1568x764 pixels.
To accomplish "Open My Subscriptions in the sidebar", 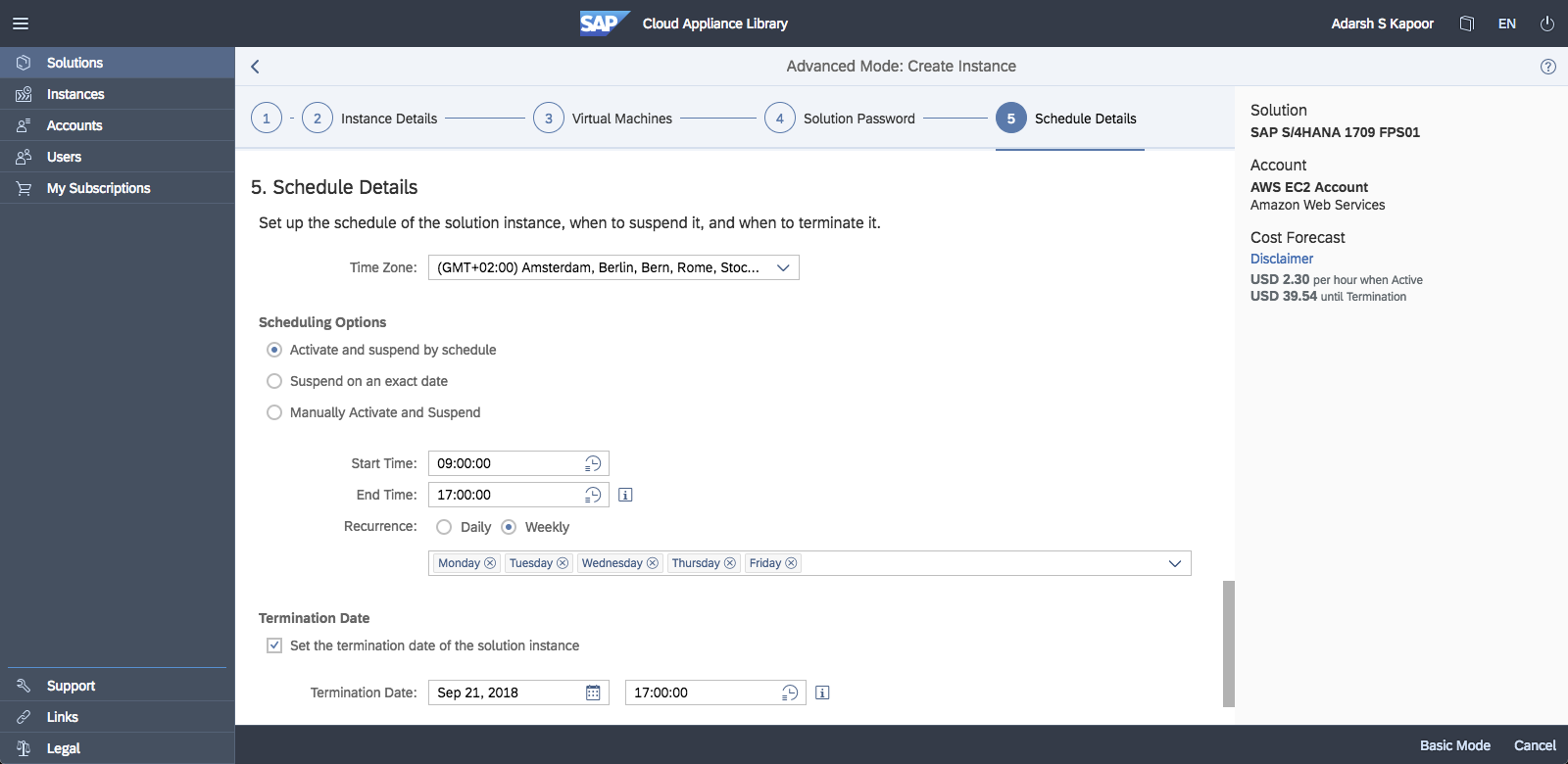I will tap(118, 188).
